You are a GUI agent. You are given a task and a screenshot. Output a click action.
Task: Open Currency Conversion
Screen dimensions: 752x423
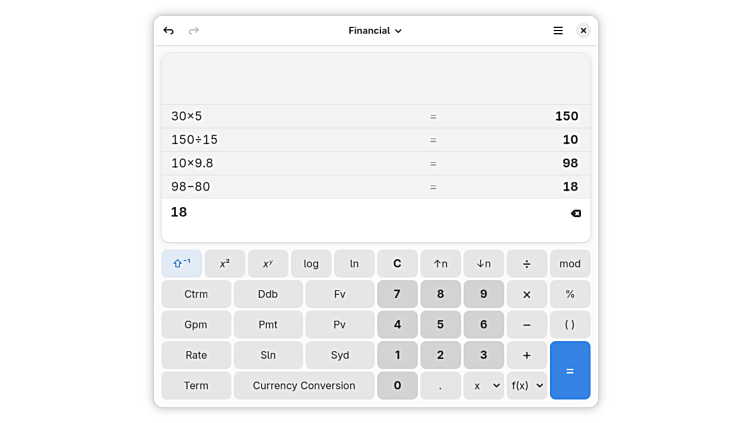[x=304, y=386]
